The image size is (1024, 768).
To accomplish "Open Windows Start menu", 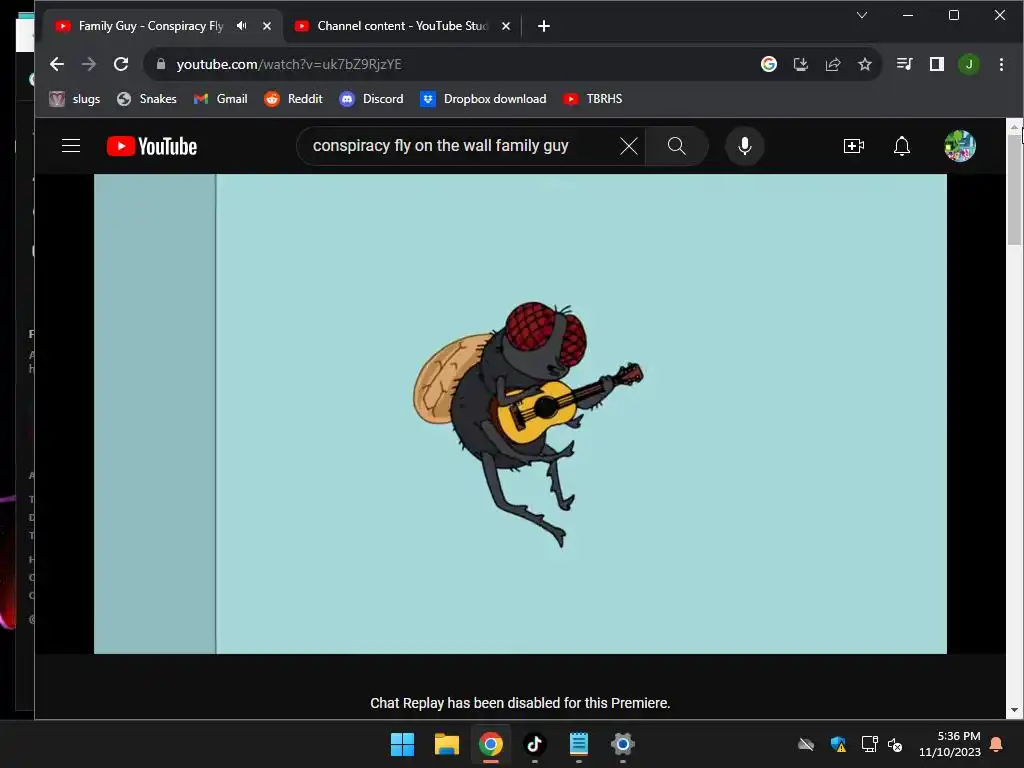I will pos(402,744).
